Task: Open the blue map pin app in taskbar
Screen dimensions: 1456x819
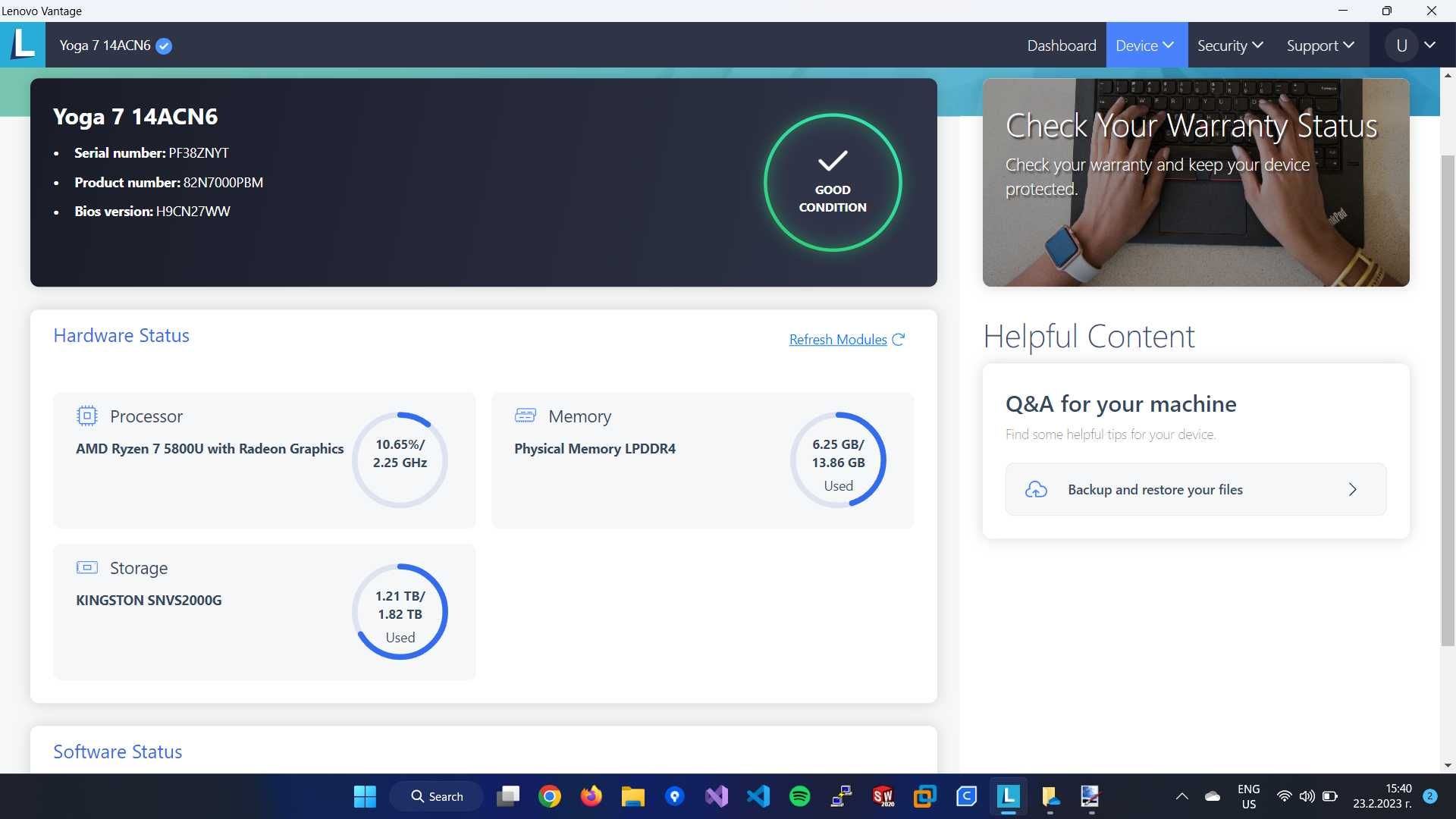Action: pyautogui.click(x=675, y=796)
